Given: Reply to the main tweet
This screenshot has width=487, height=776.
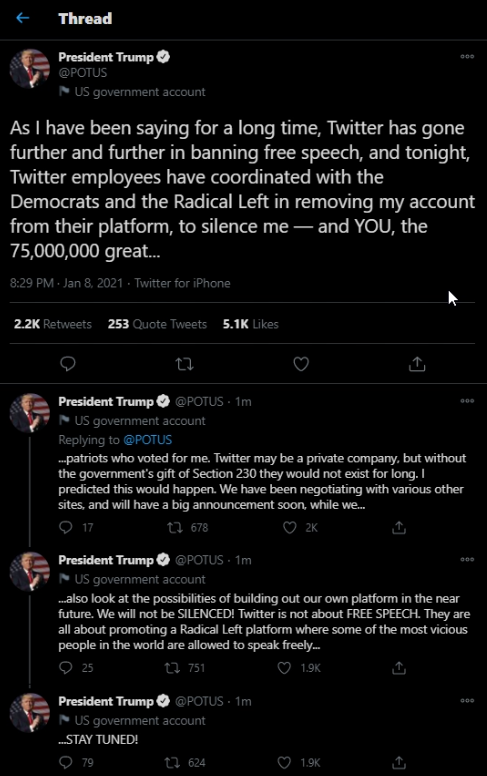Looking at the screenshot, I should click(67, 364).
